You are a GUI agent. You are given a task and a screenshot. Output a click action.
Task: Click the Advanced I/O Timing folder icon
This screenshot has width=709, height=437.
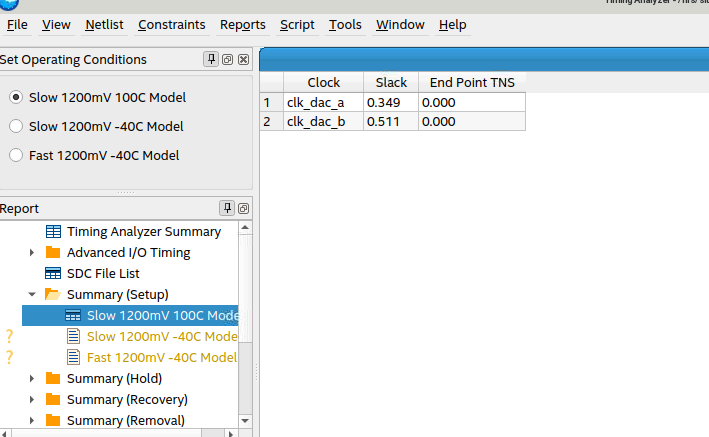pyautogui.click(x=53, y=252)
